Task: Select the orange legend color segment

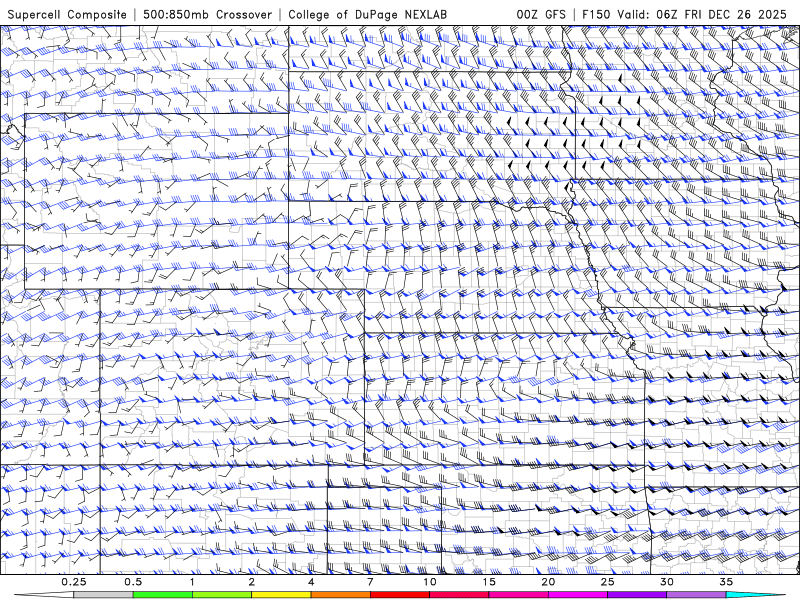Action: tap(340, 595)
